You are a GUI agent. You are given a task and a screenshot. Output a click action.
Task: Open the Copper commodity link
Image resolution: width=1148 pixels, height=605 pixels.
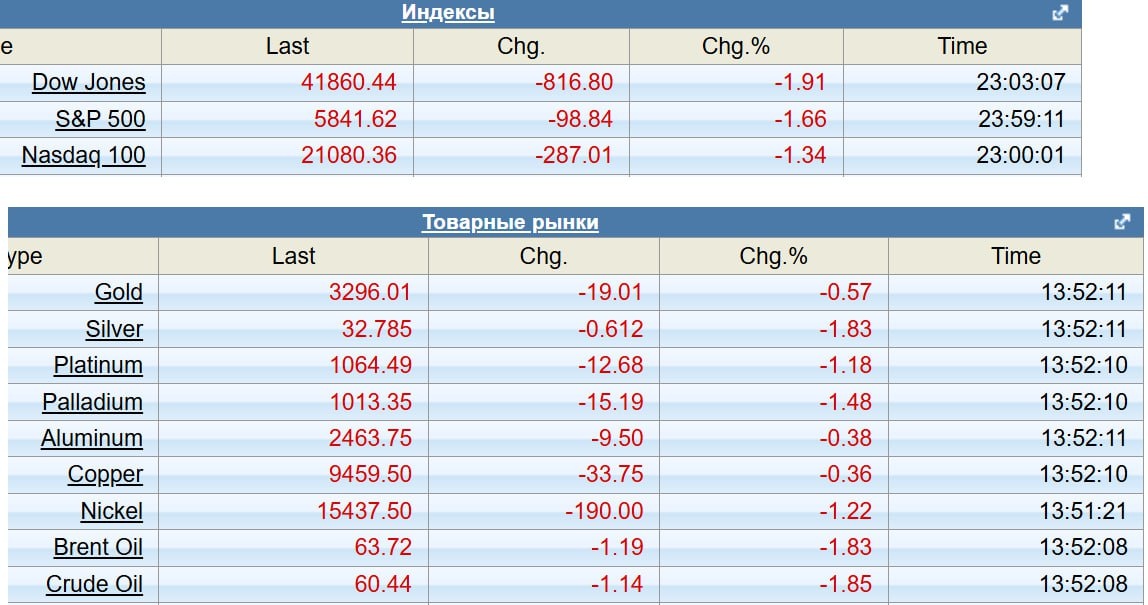[105, 474]
